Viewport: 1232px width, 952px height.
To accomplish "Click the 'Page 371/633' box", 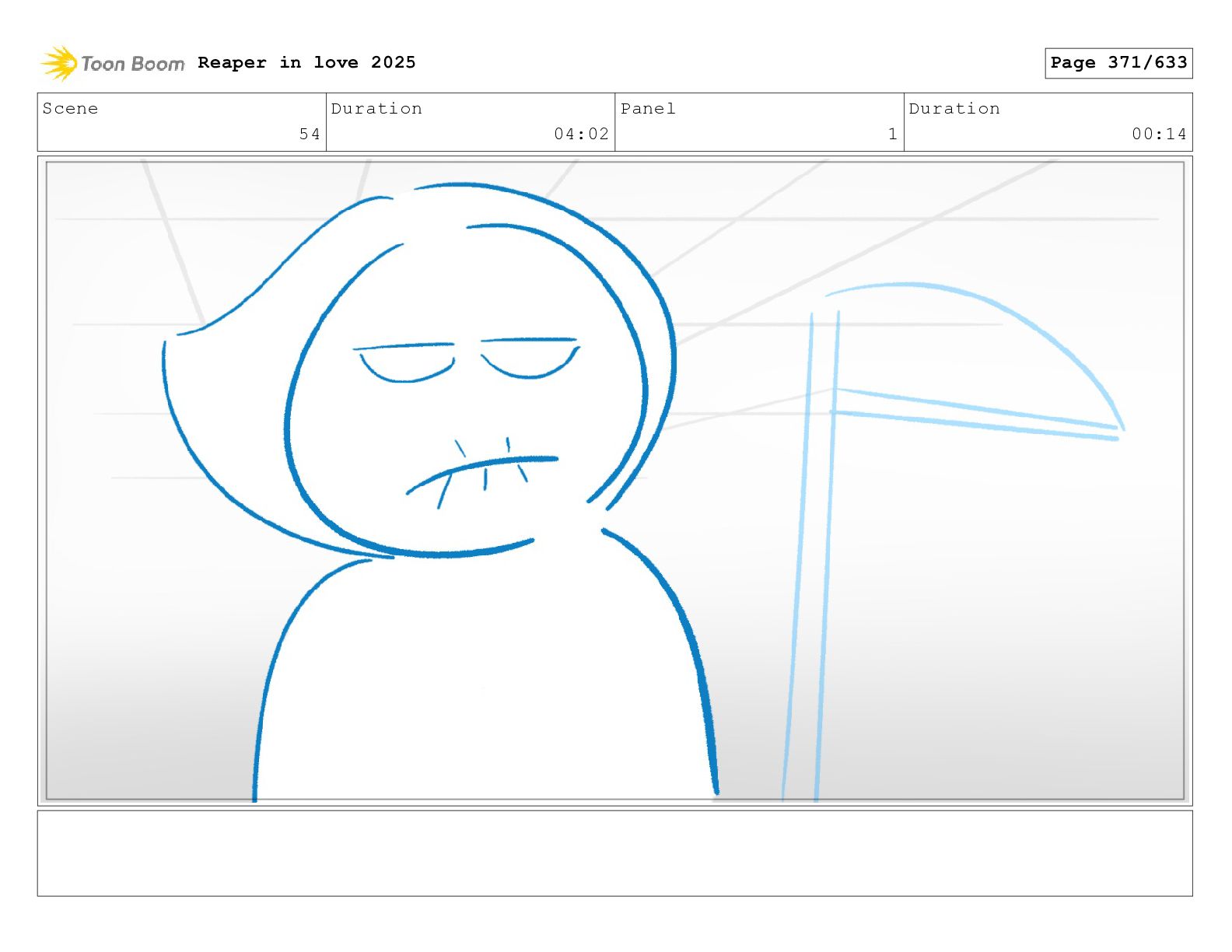I will pyautogui.click(x=1118, y=63).
